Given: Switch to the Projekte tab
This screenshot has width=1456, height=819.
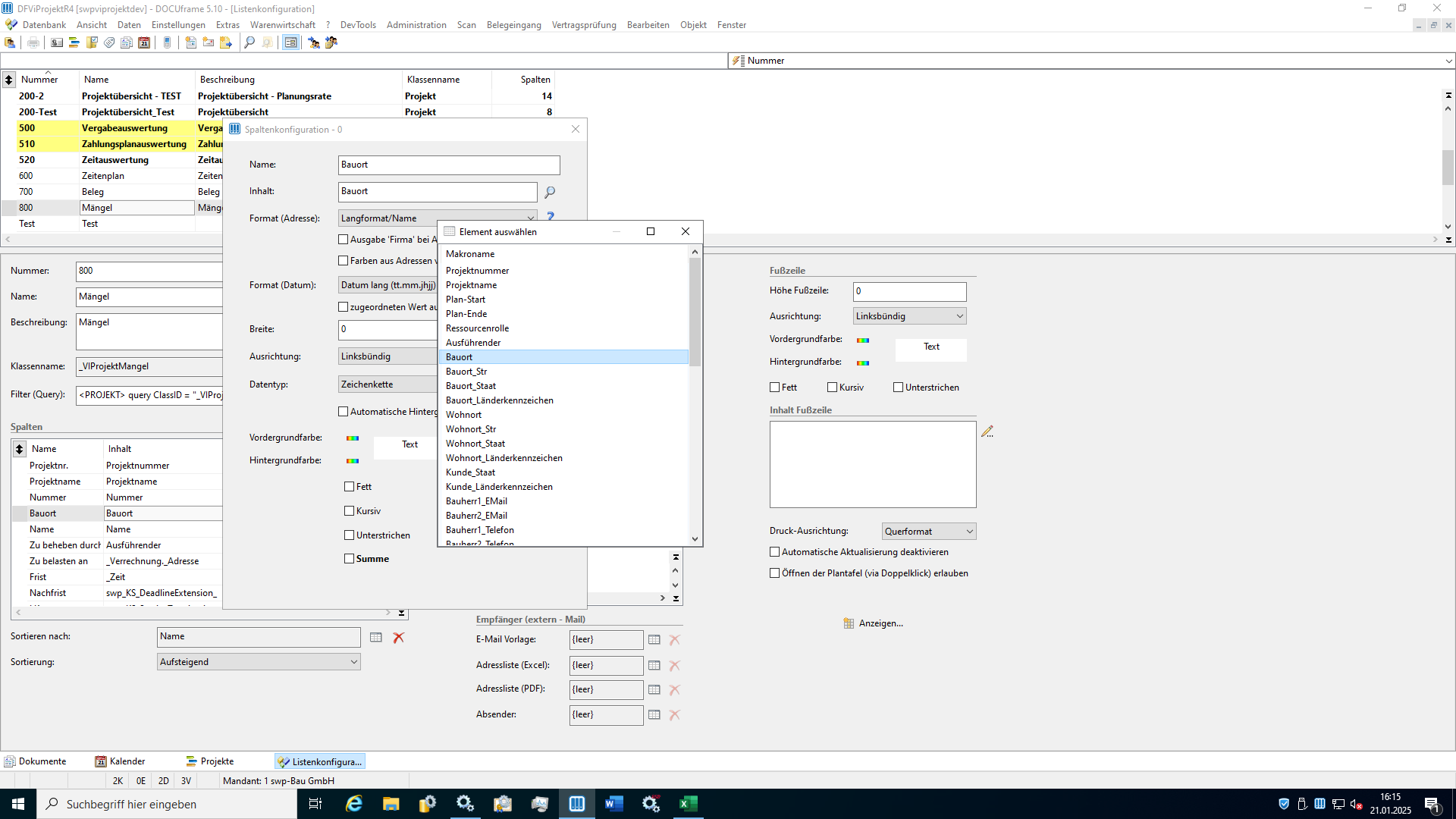Looking at the screenshot, I should pos(210,761).
